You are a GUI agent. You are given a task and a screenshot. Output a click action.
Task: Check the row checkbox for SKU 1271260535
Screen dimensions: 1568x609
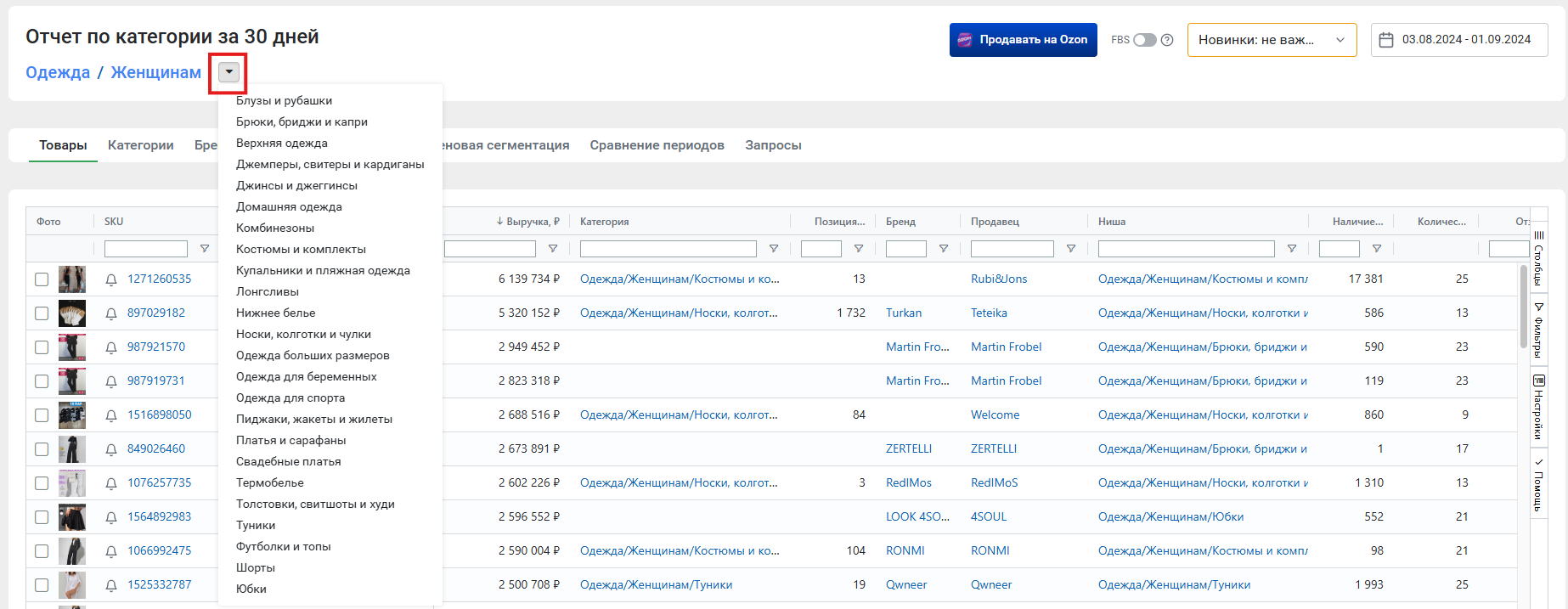(x=42, y=279)
